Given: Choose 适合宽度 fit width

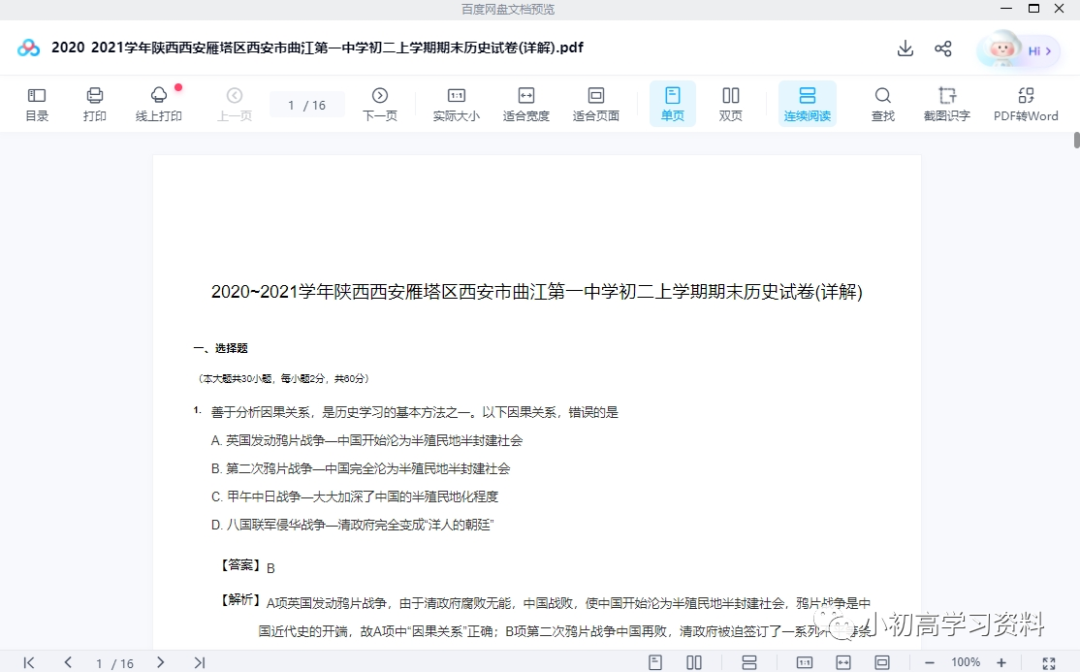Looking at the screenshot, I should 526,105.
